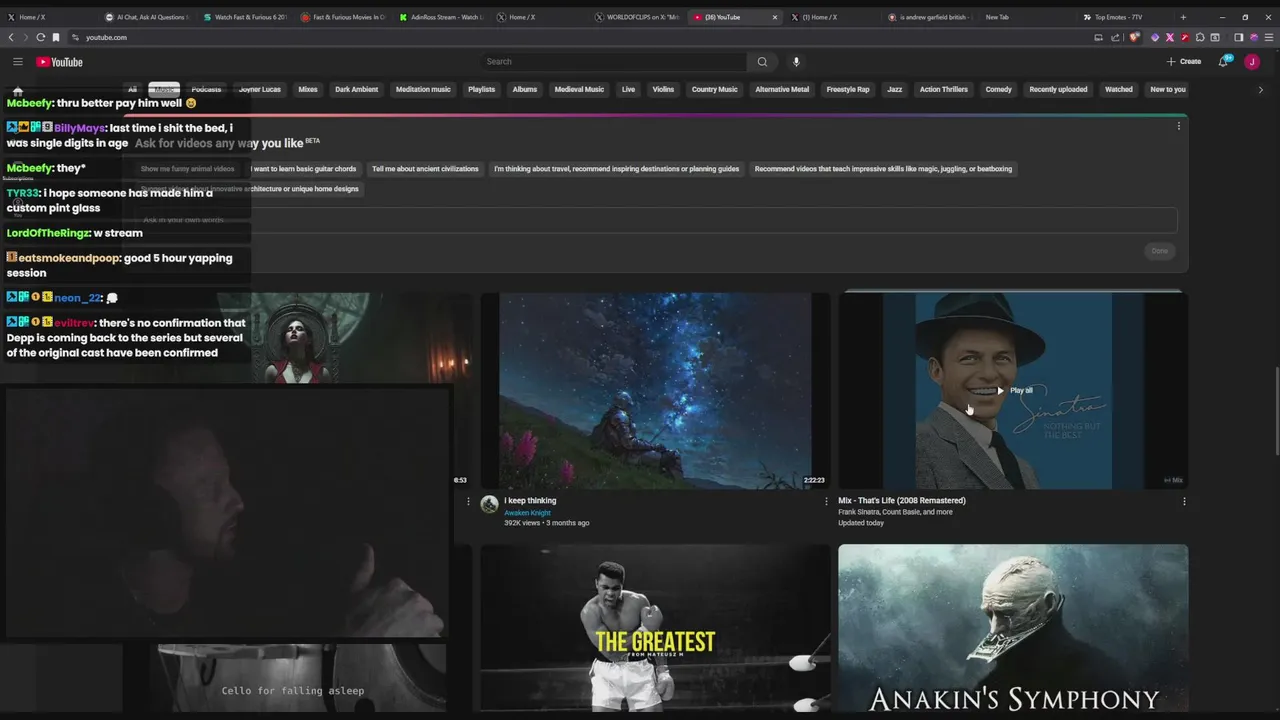Toggle the browser sidebar panel icon
The height and width of the screenshot is (720, 1280).
point(1238,37)
